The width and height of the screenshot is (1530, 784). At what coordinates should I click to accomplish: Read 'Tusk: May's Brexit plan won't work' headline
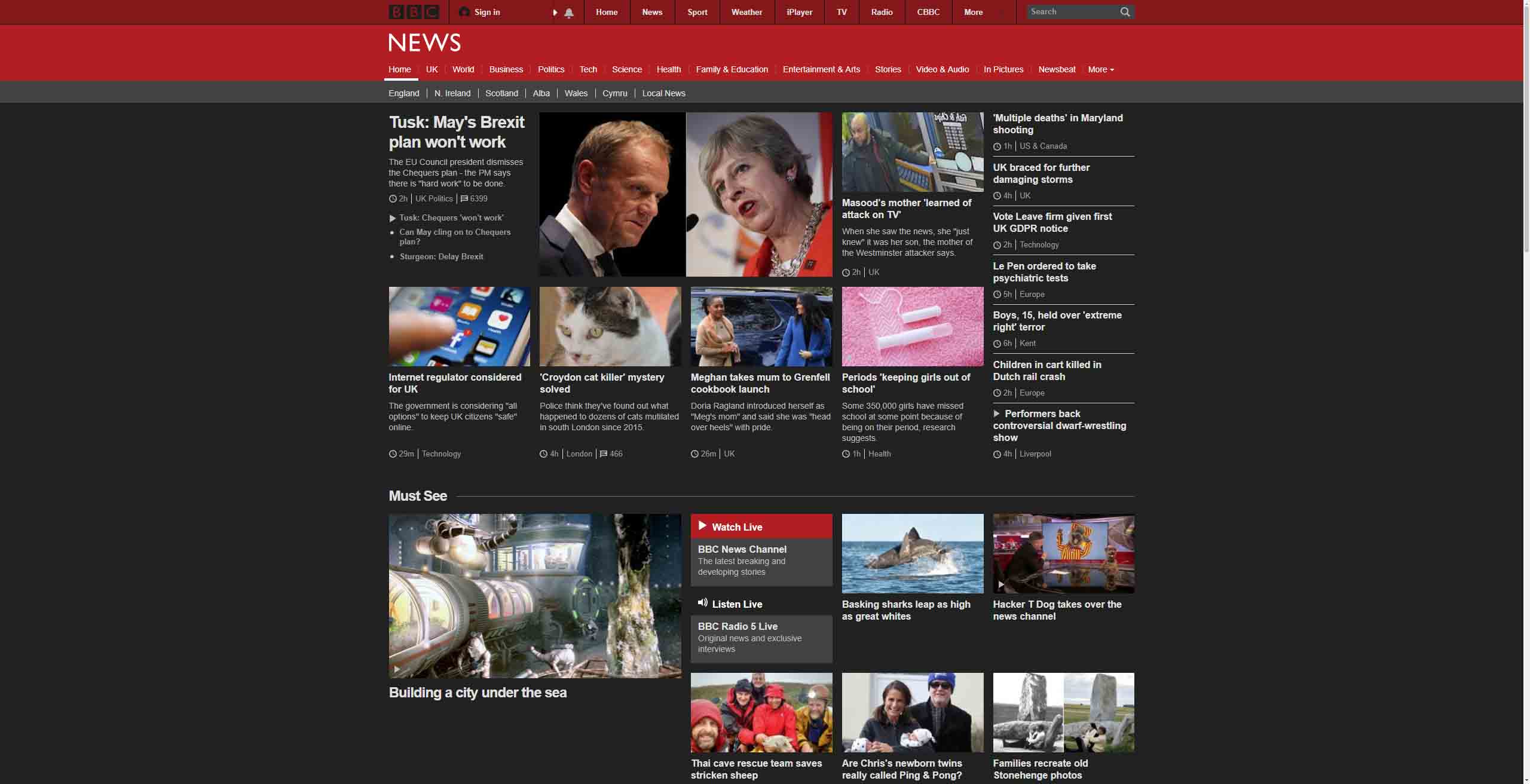click(456, 132)
